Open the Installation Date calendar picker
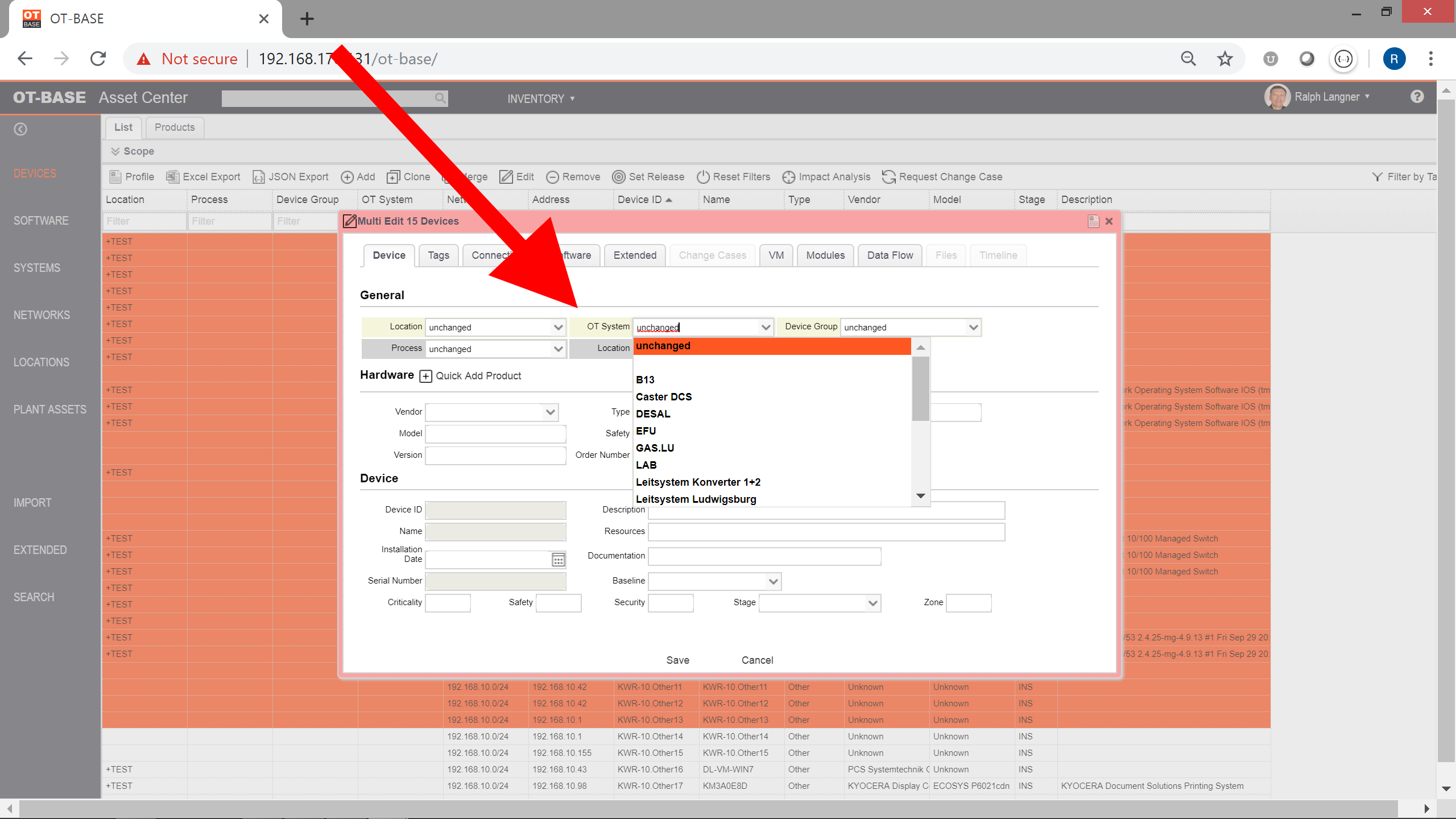Viewport: 1456px width, 819px height. (x=558, y=560)
